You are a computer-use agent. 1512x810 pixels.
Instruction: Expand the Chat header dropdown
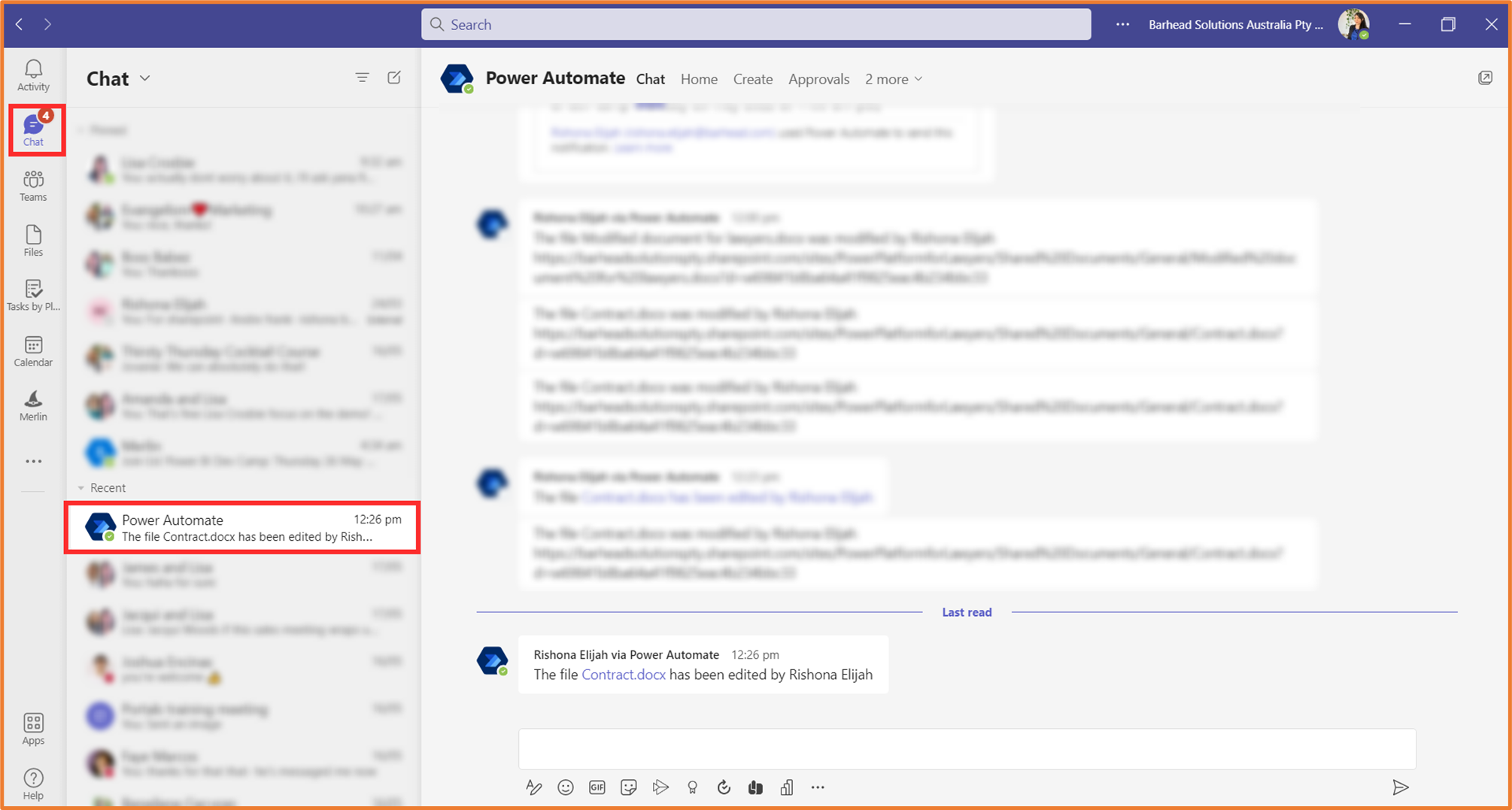pyautogui.click(x=145, y=78)
